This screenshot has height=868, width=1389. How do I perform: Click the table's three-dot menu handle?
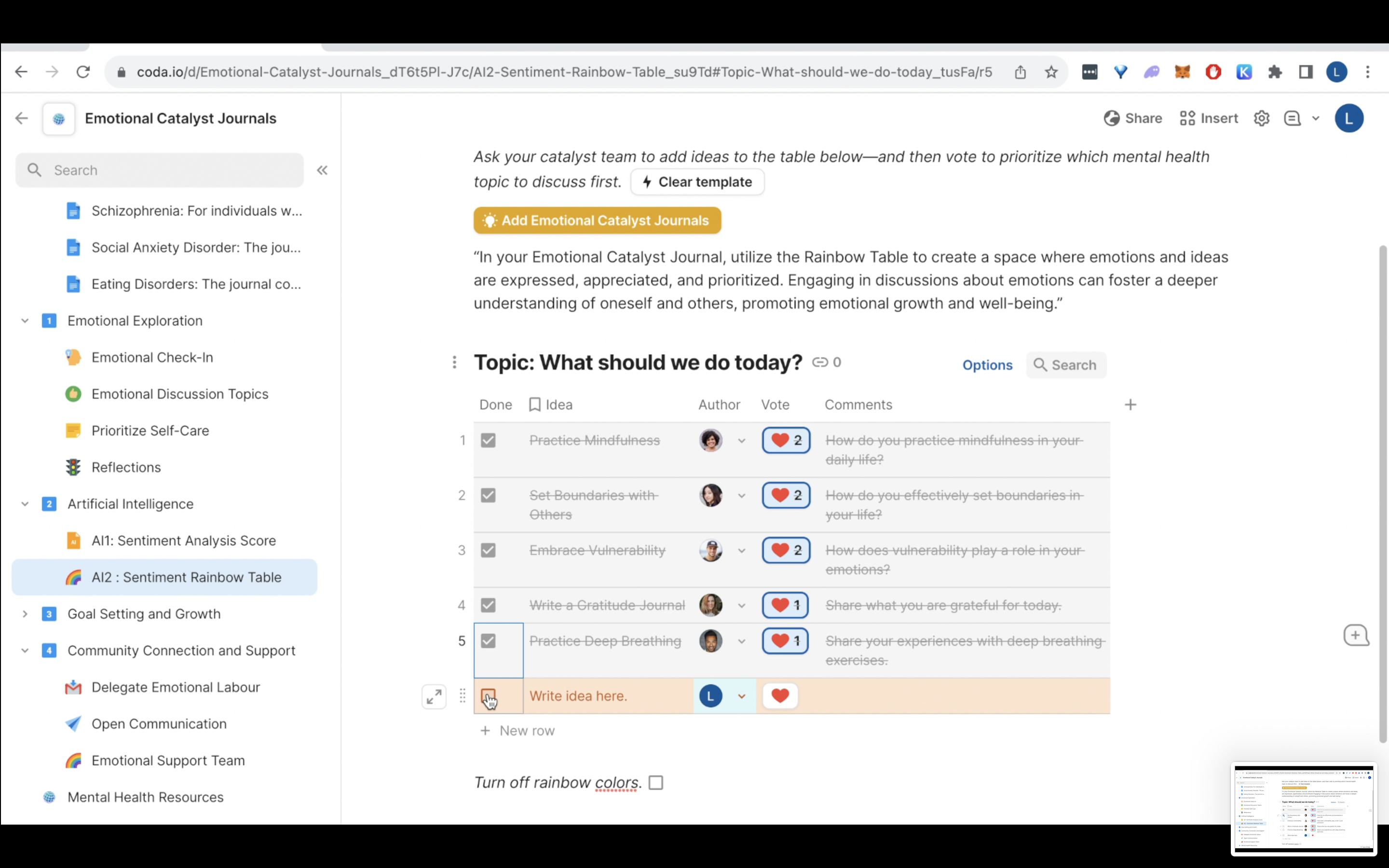coord(454,362)
